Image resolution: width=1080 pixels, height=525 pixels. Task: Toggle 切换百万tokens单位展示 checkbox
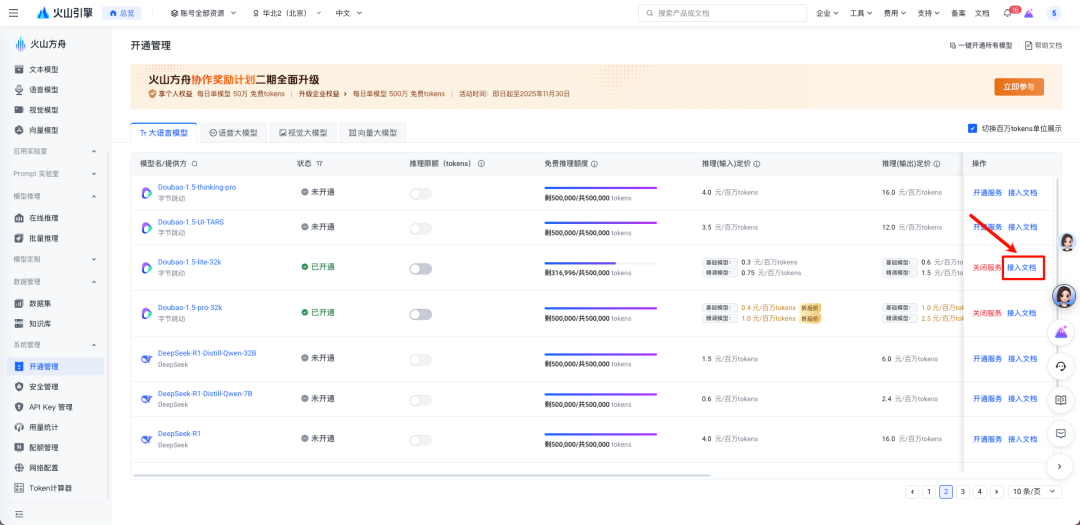(x=972, y=128)
